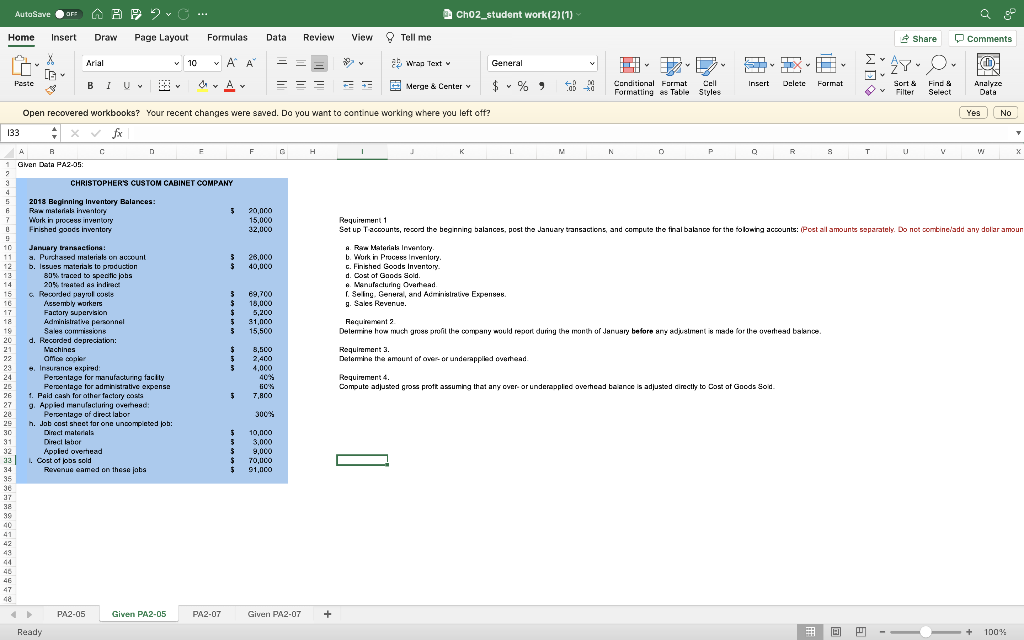Click Increase Decimal icon
1024x640 pixels.
[x=570, y=86]
